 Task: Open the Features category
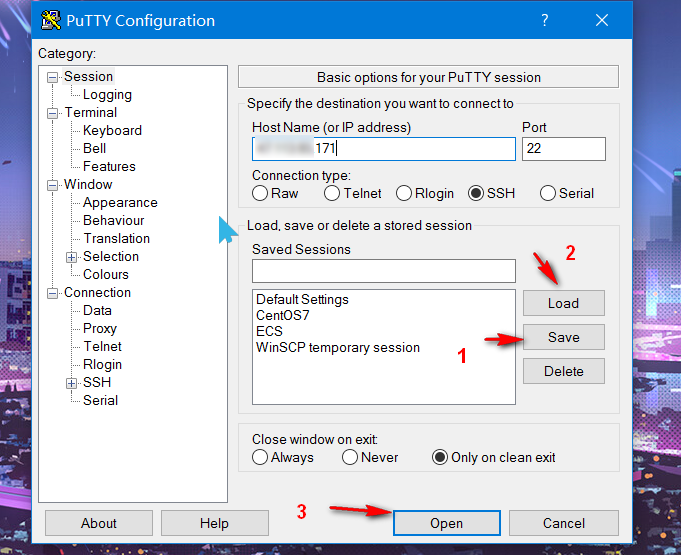[x=109, y=166]
